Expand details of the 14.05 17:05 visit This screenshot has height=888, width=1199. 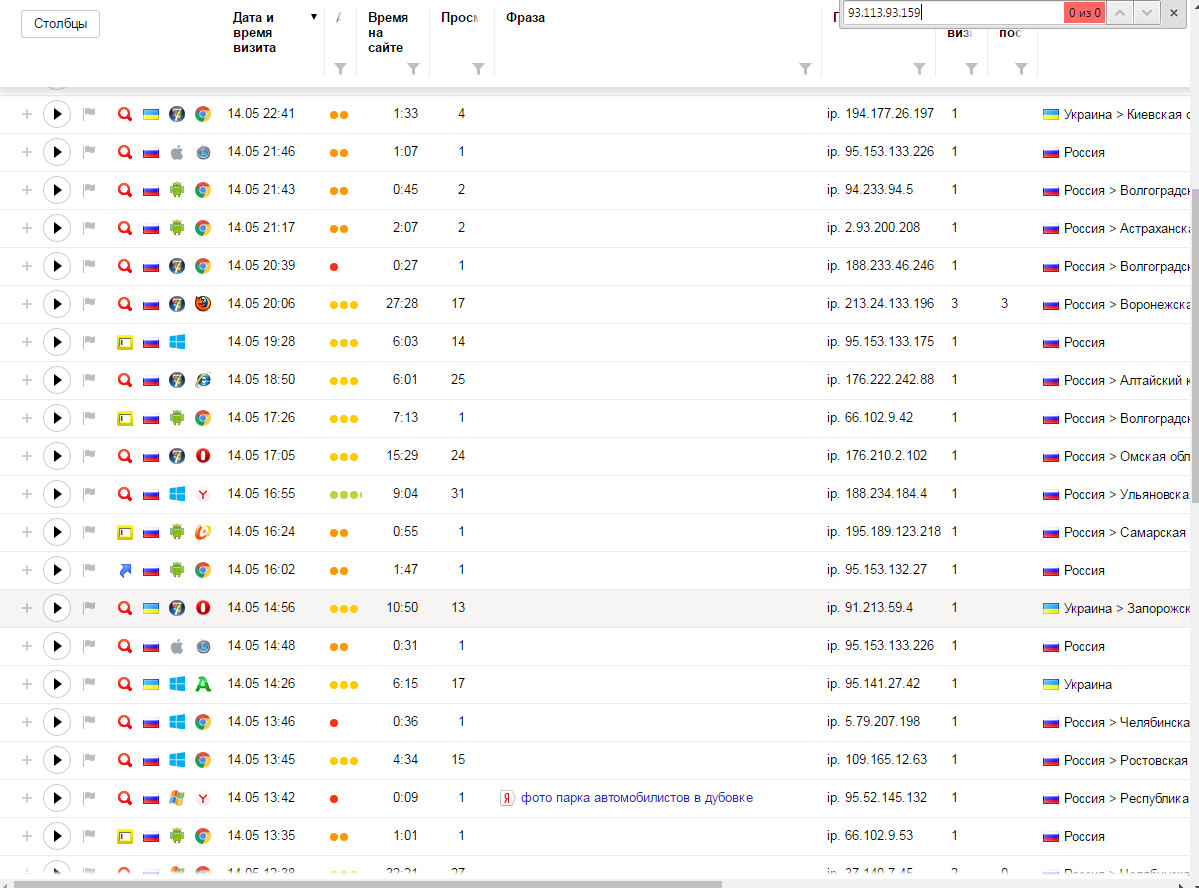[27, 456]
